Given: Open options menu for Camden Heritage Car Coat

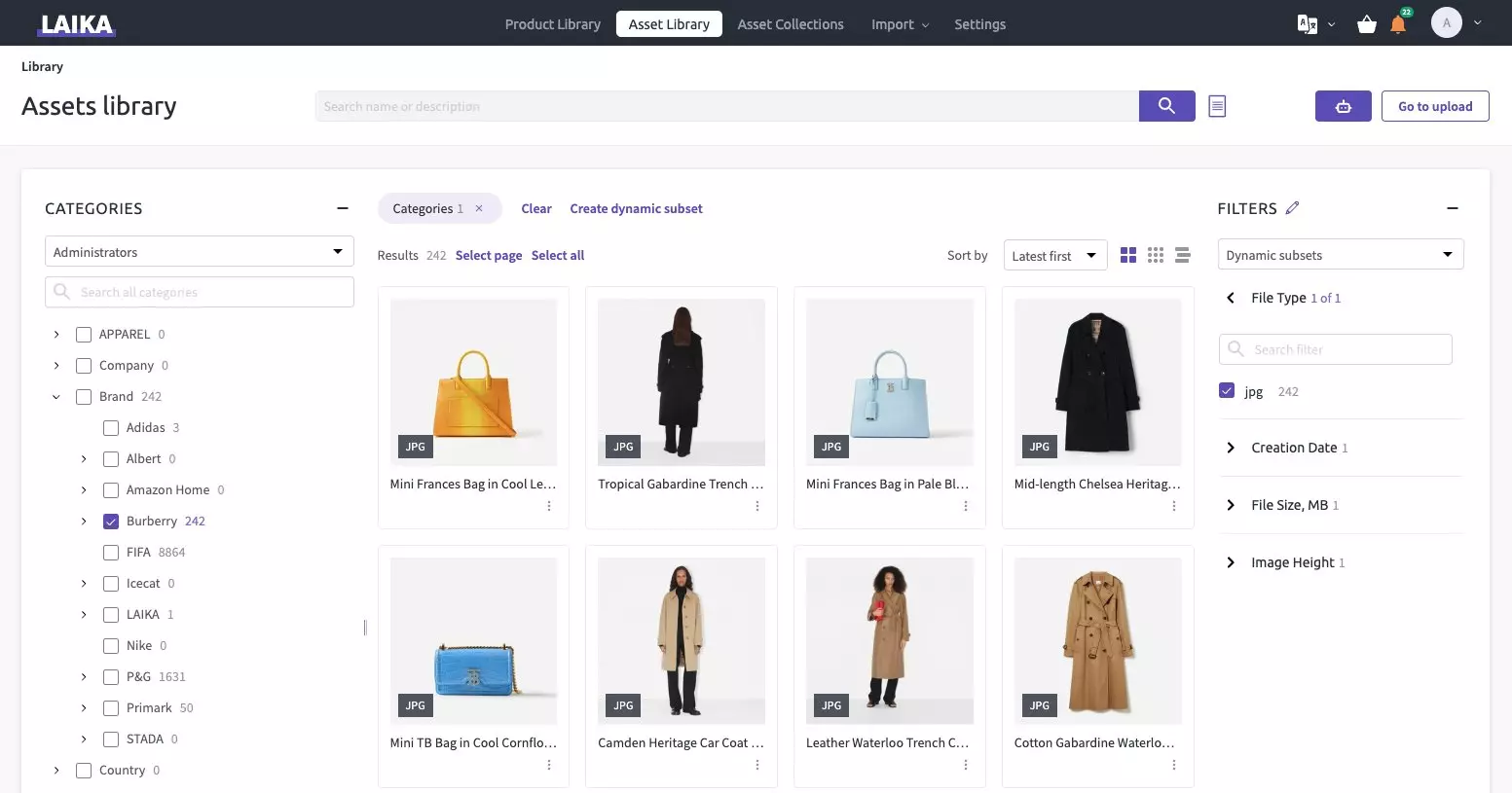Looking at the screenshot, I should [x=757, y=765].
